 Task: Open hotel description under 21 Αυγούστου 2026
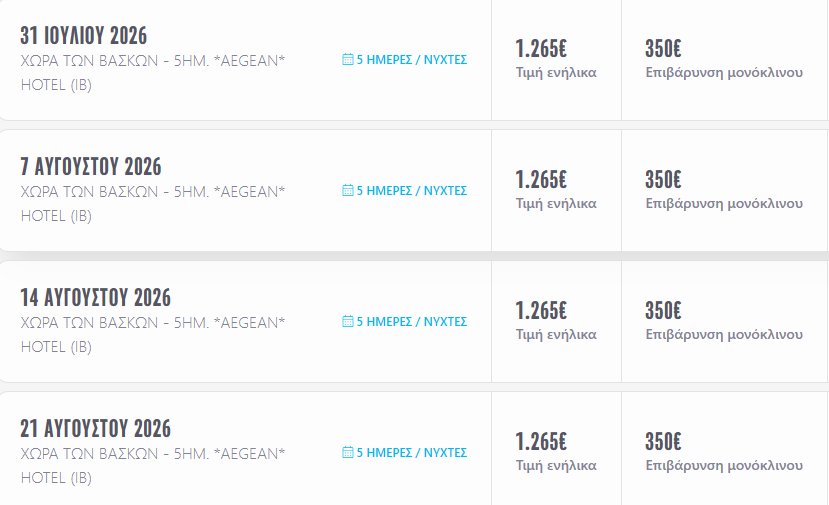pos(152,465)
